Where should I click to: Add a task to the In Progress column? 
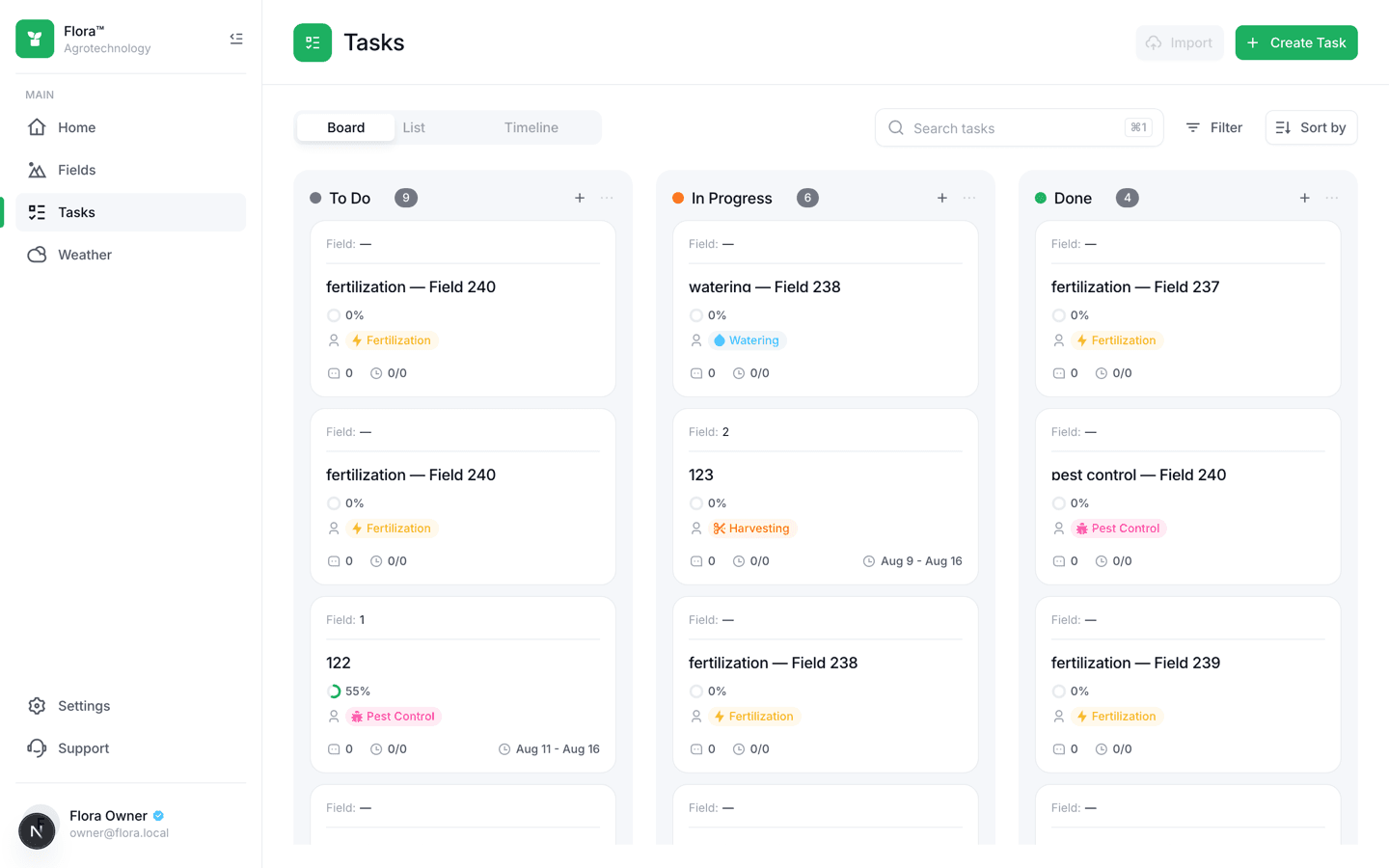(942, 198)
